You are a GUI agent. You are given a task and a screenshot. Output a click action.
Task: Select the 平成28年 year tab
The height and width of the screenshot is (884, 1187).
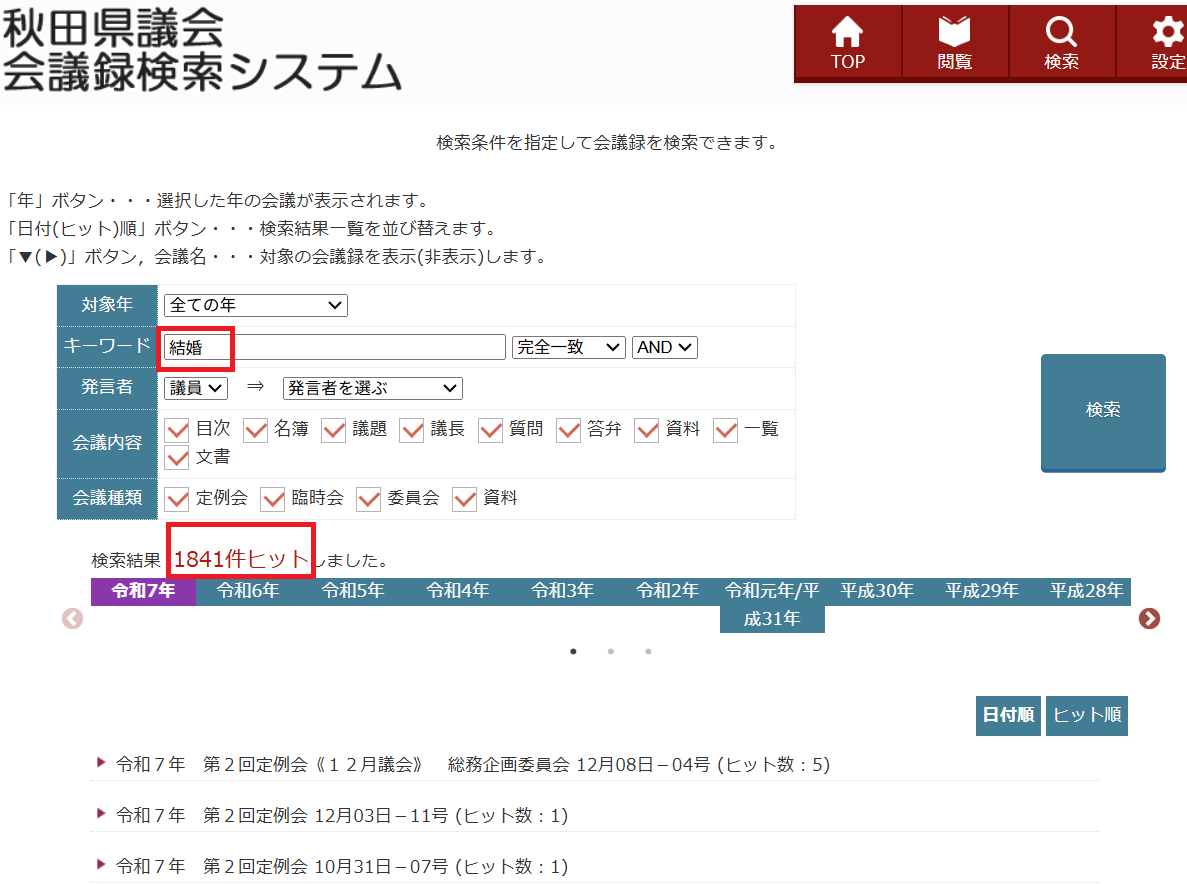point(1086,591)
